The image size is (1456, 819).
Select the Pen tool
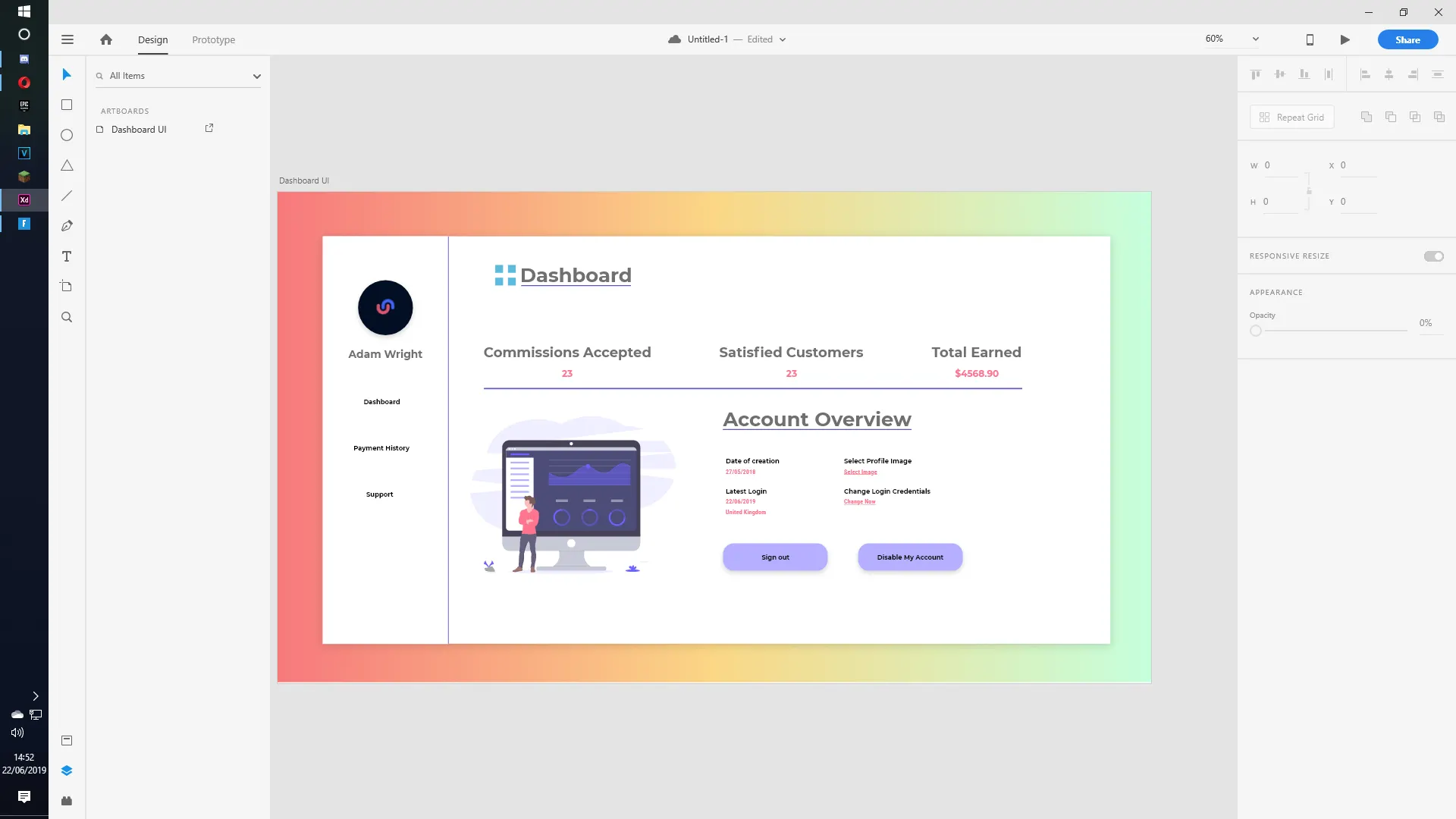tap(67, 226)
